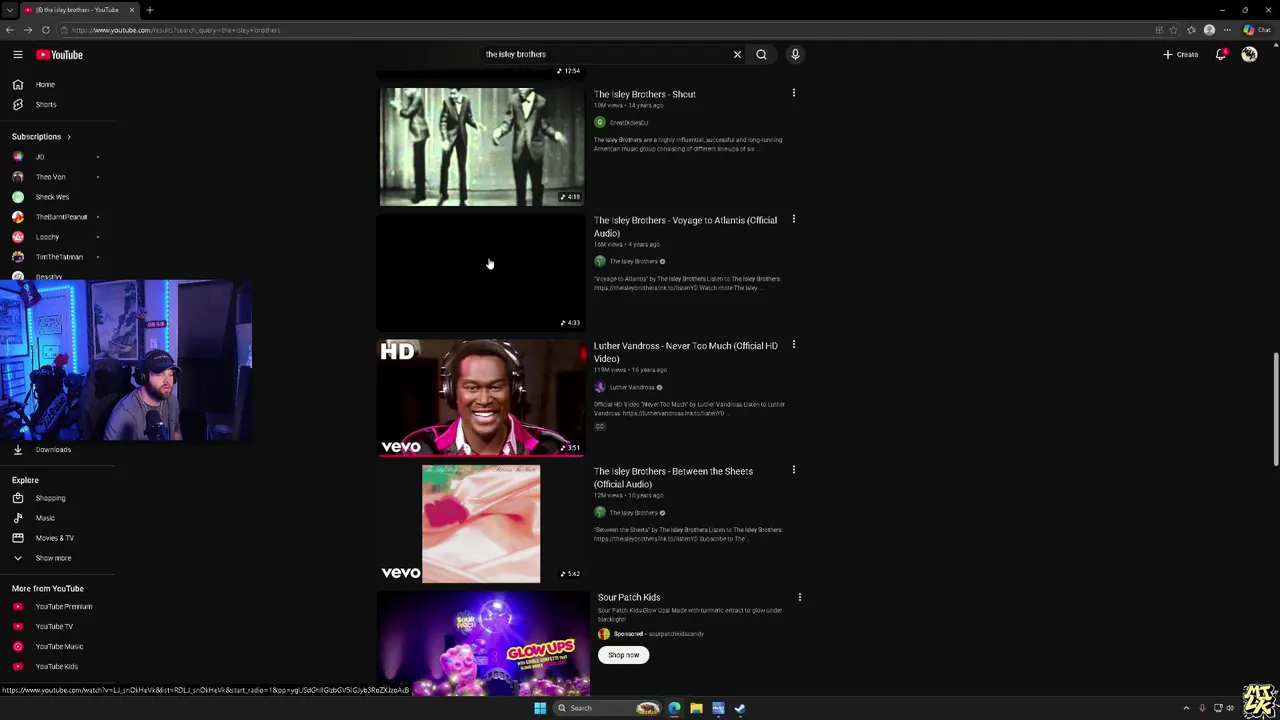1280x720 pixels.
Task: Open a new browser tab
Action: coord(150,10)
